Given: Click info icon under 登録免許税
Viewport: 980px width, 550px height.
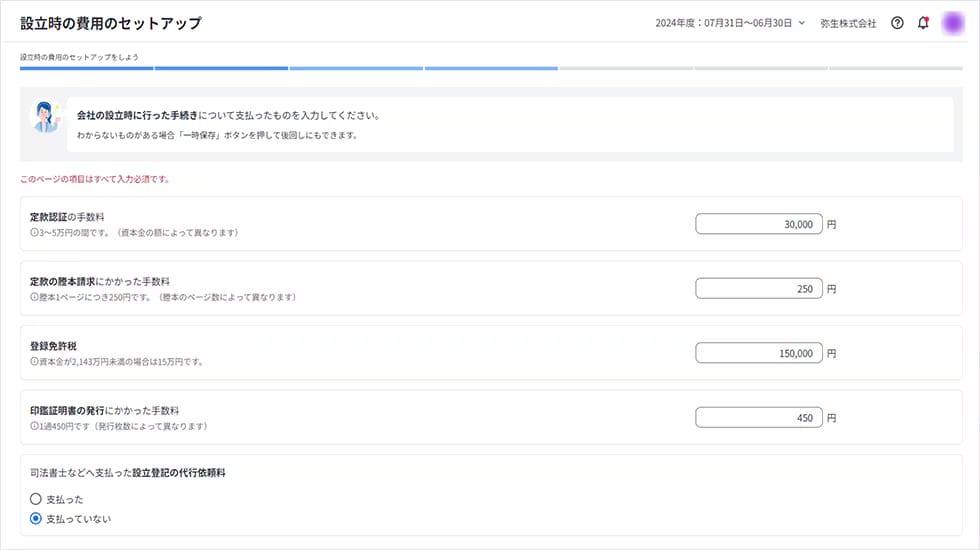Looking at the screenshot, I should [x=34, y=362].
